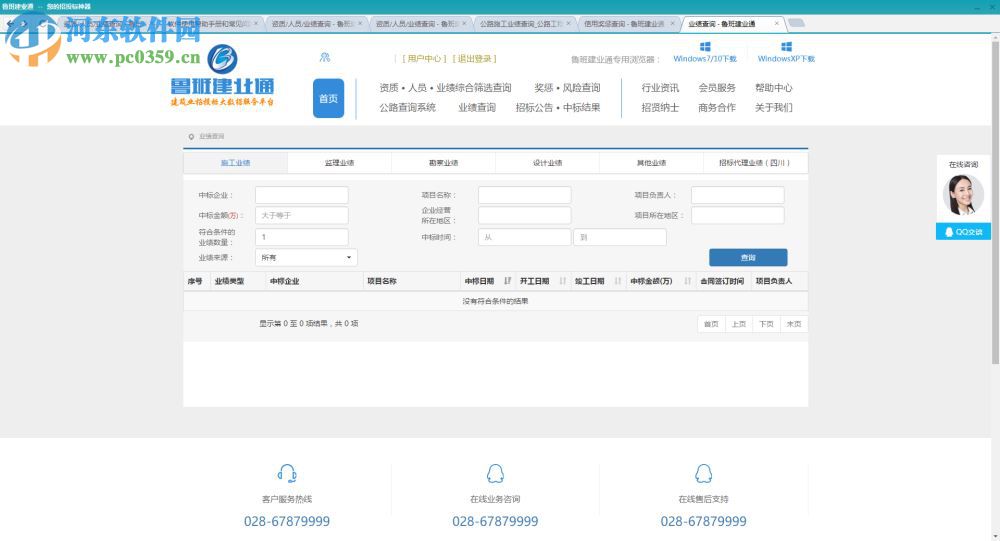Click the 鲁班建业通 site logo
Viewport: 1000px width, 541px height.
[222, 75]
